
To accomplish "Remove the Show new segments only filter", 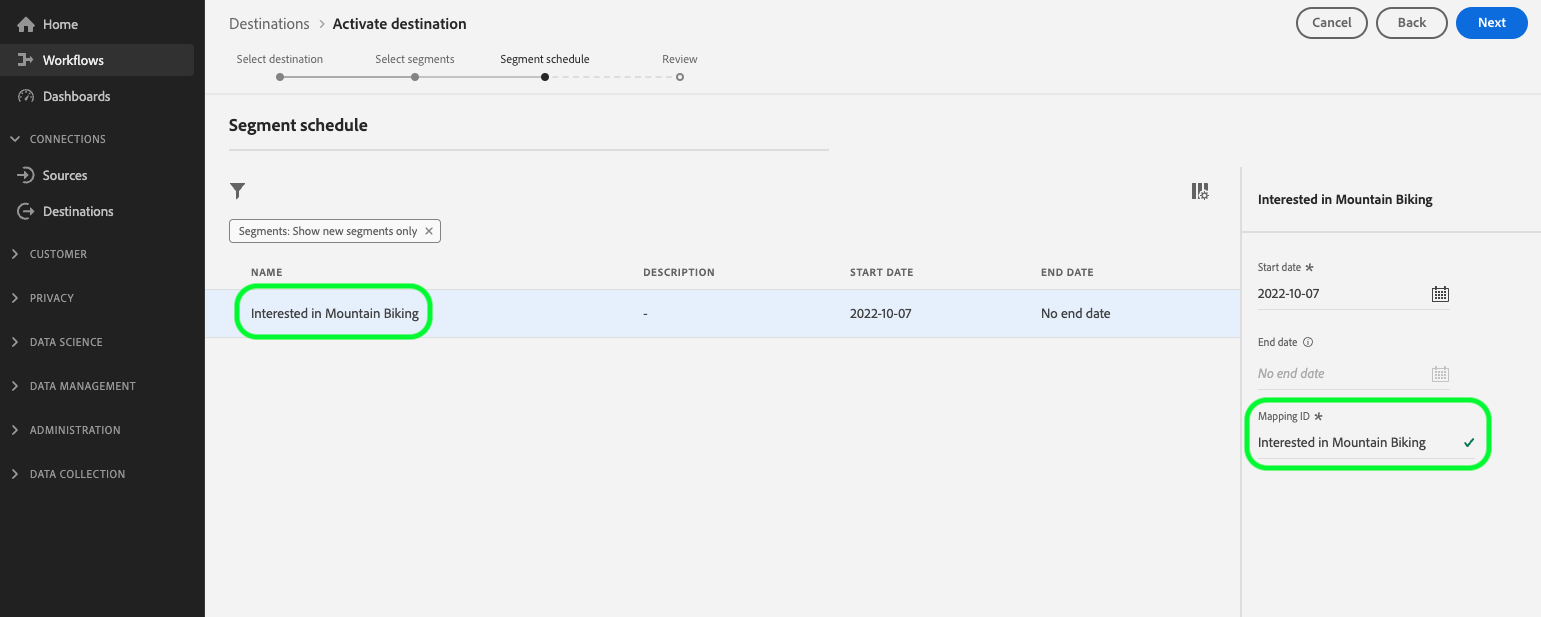I will pyautogui.click(x=429, y=231).
